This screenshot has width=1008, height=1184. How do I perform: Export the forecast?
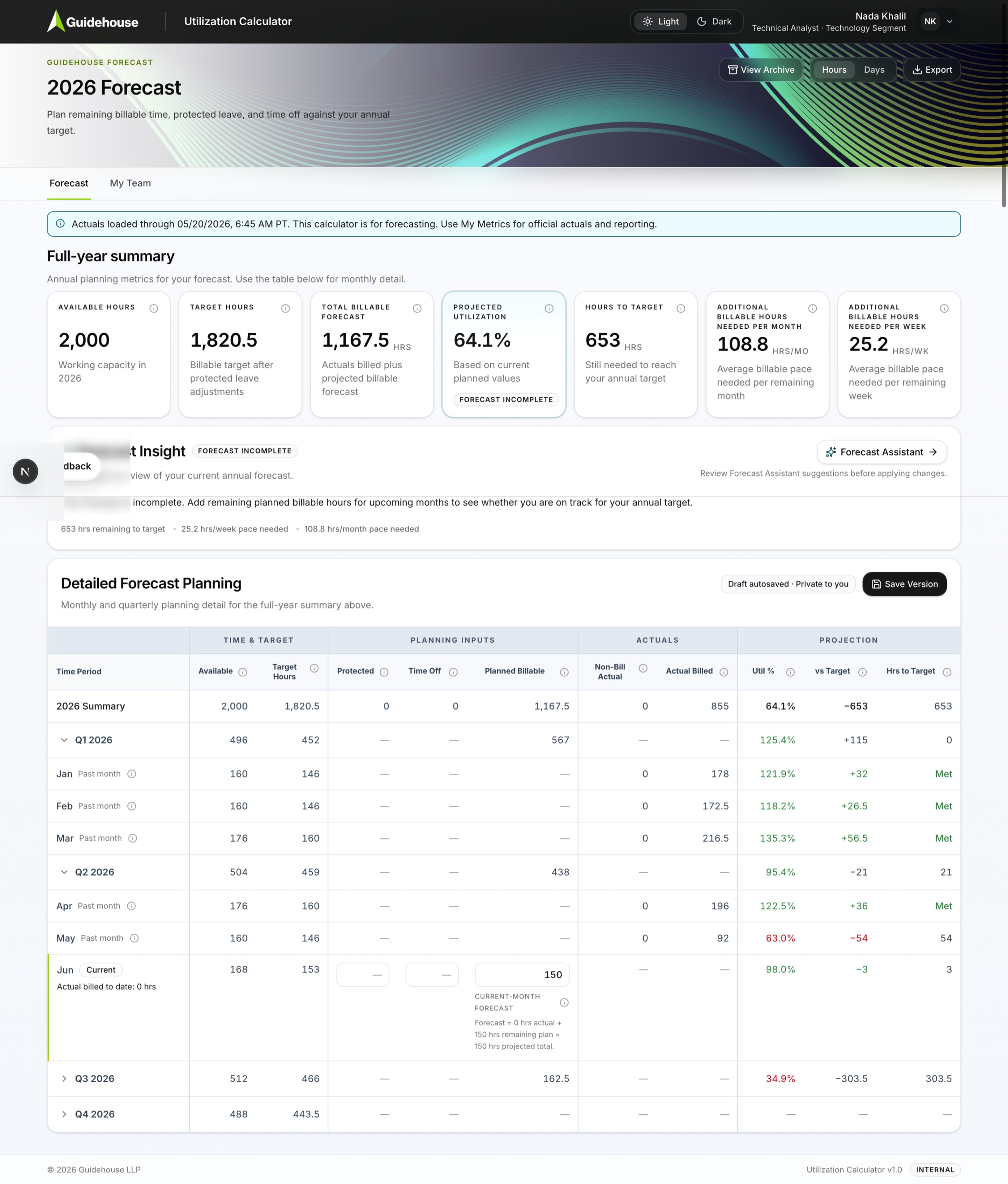point(932,70)
